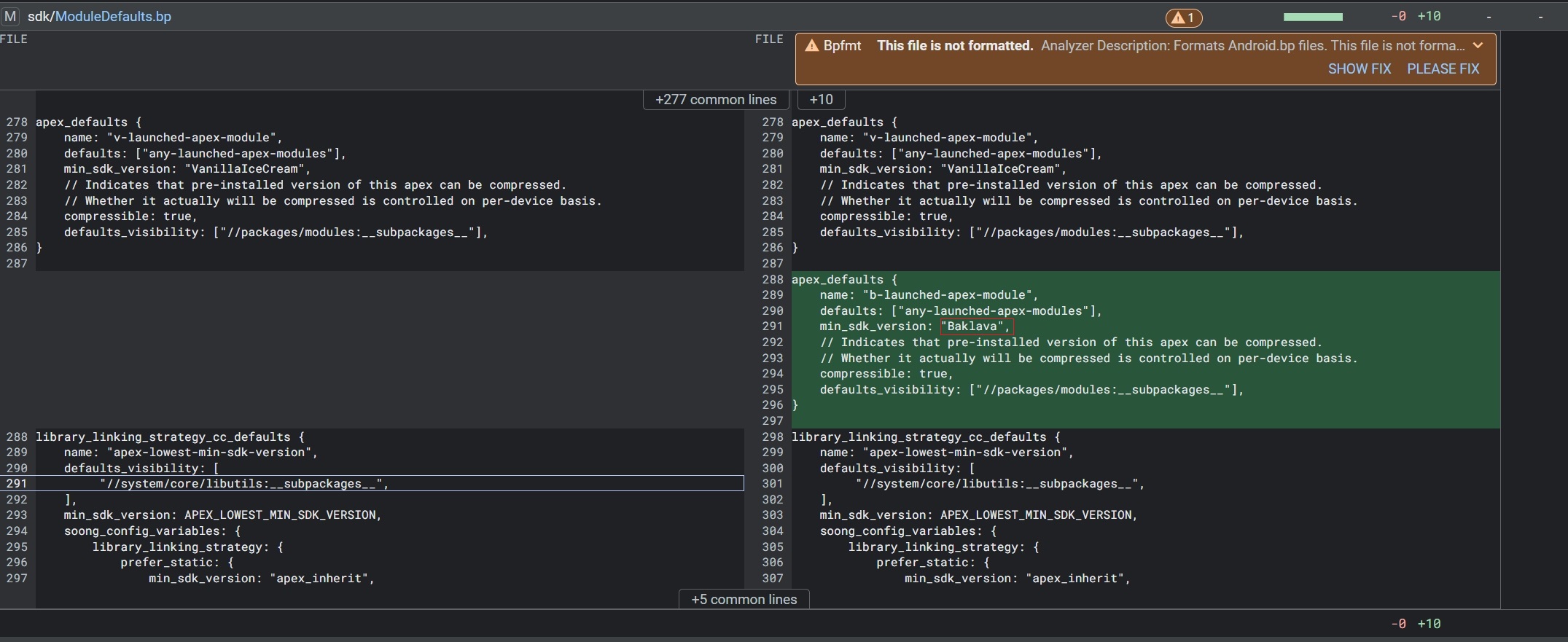Click the warning count chip showing 1
Screen dimensions: 1568x642
pos(1184,17)
